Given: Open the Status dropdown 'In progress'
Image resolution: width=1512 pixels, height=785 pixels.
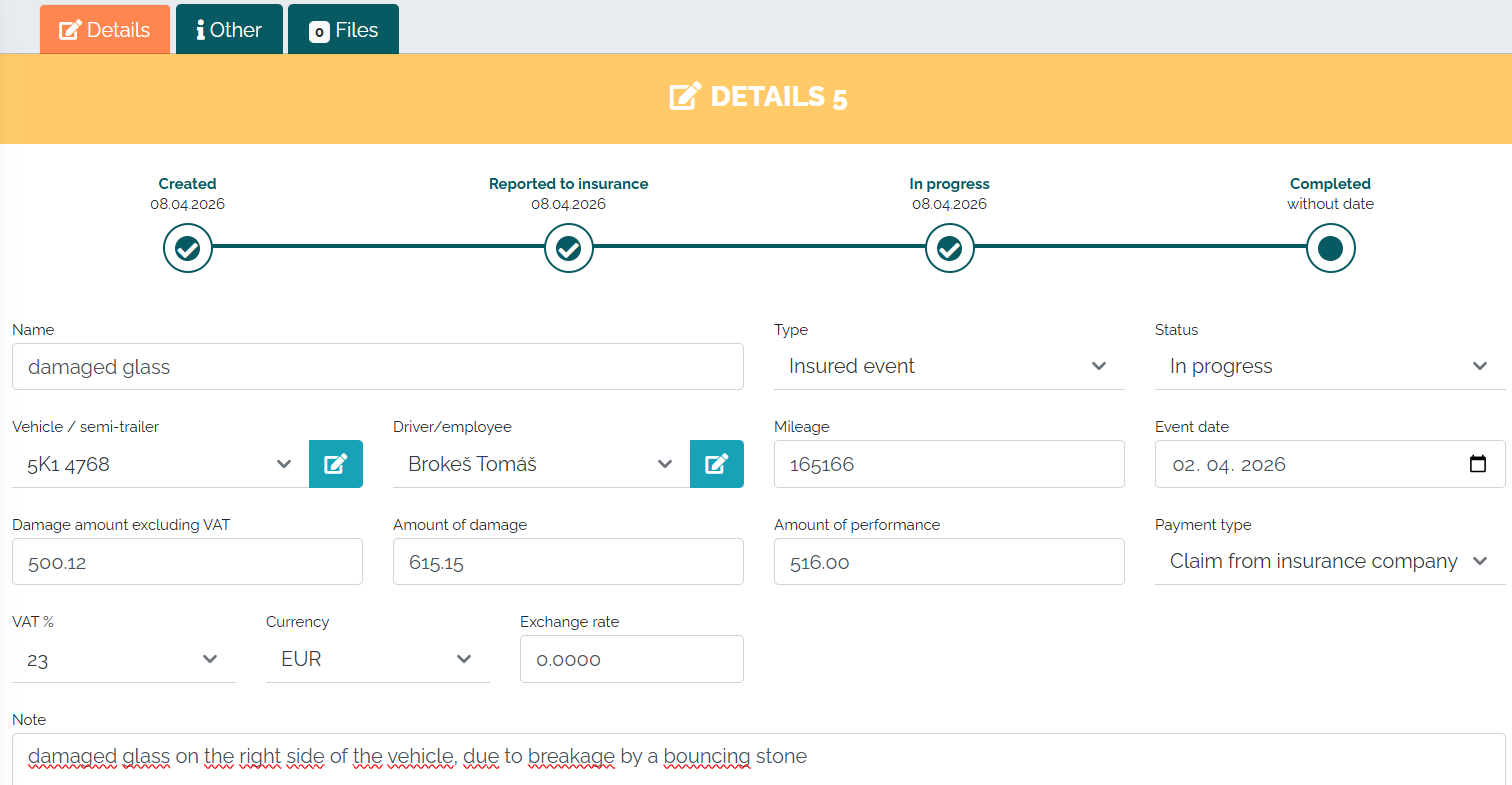Looking at the screenshot, I should point(1330,367).
